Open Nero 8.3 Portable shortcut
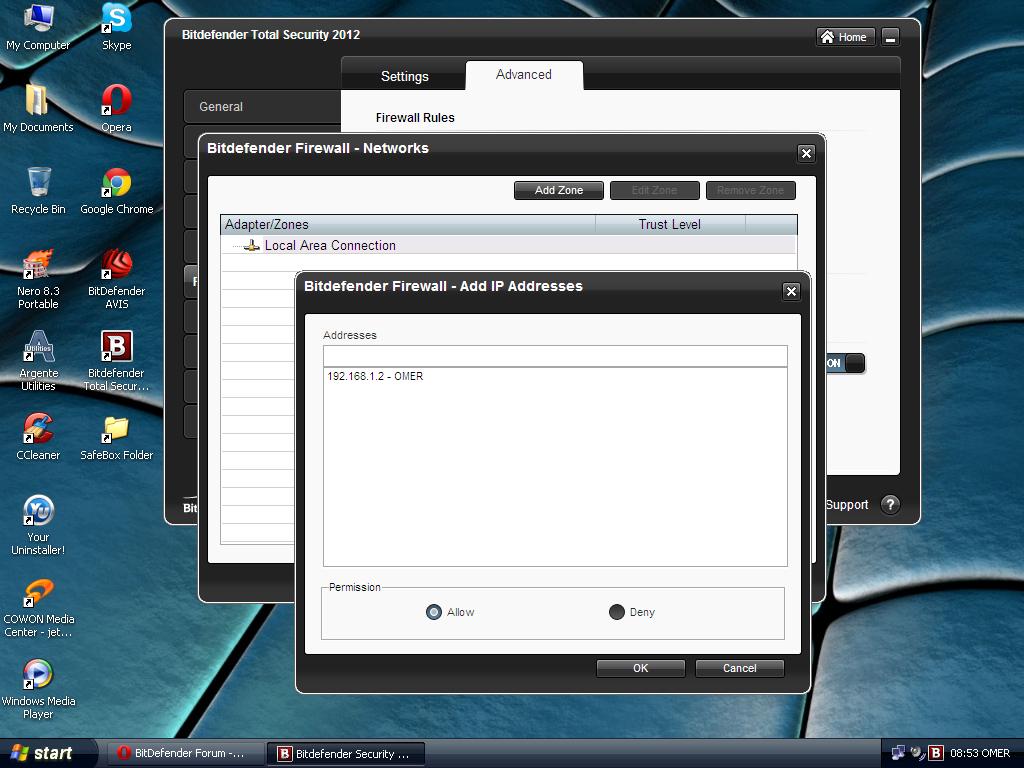1024x768 pixels. [38, 279]
